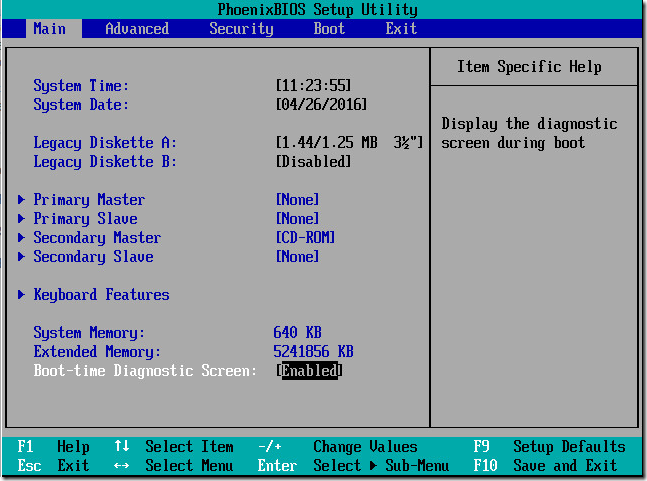The width and height of the screenshot is (647, 481).
Task: Click the Primary Master None value
Action: [x=298, y=200]
